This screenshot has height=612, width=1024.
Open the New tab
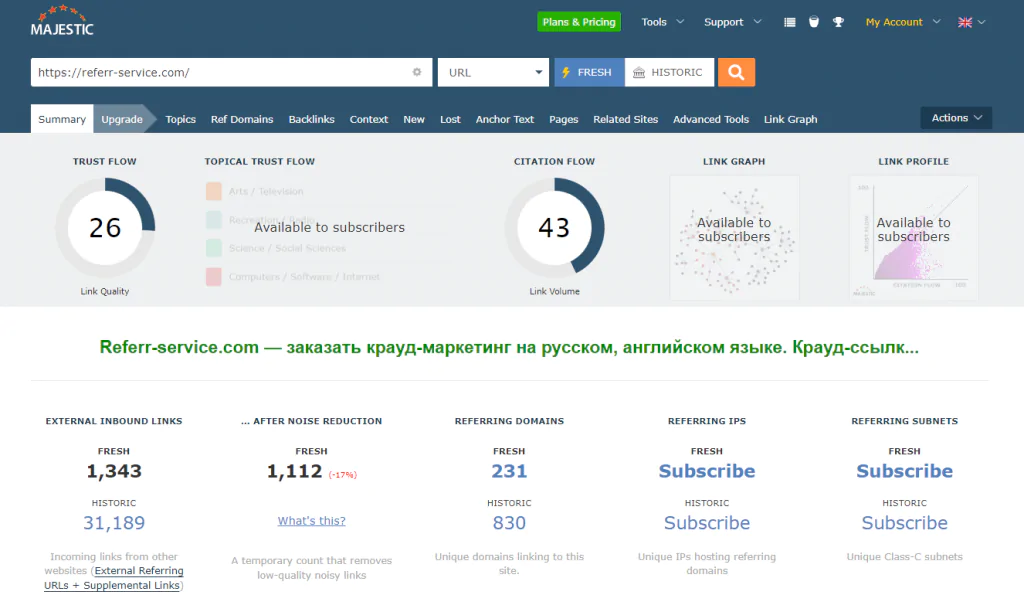413,120
